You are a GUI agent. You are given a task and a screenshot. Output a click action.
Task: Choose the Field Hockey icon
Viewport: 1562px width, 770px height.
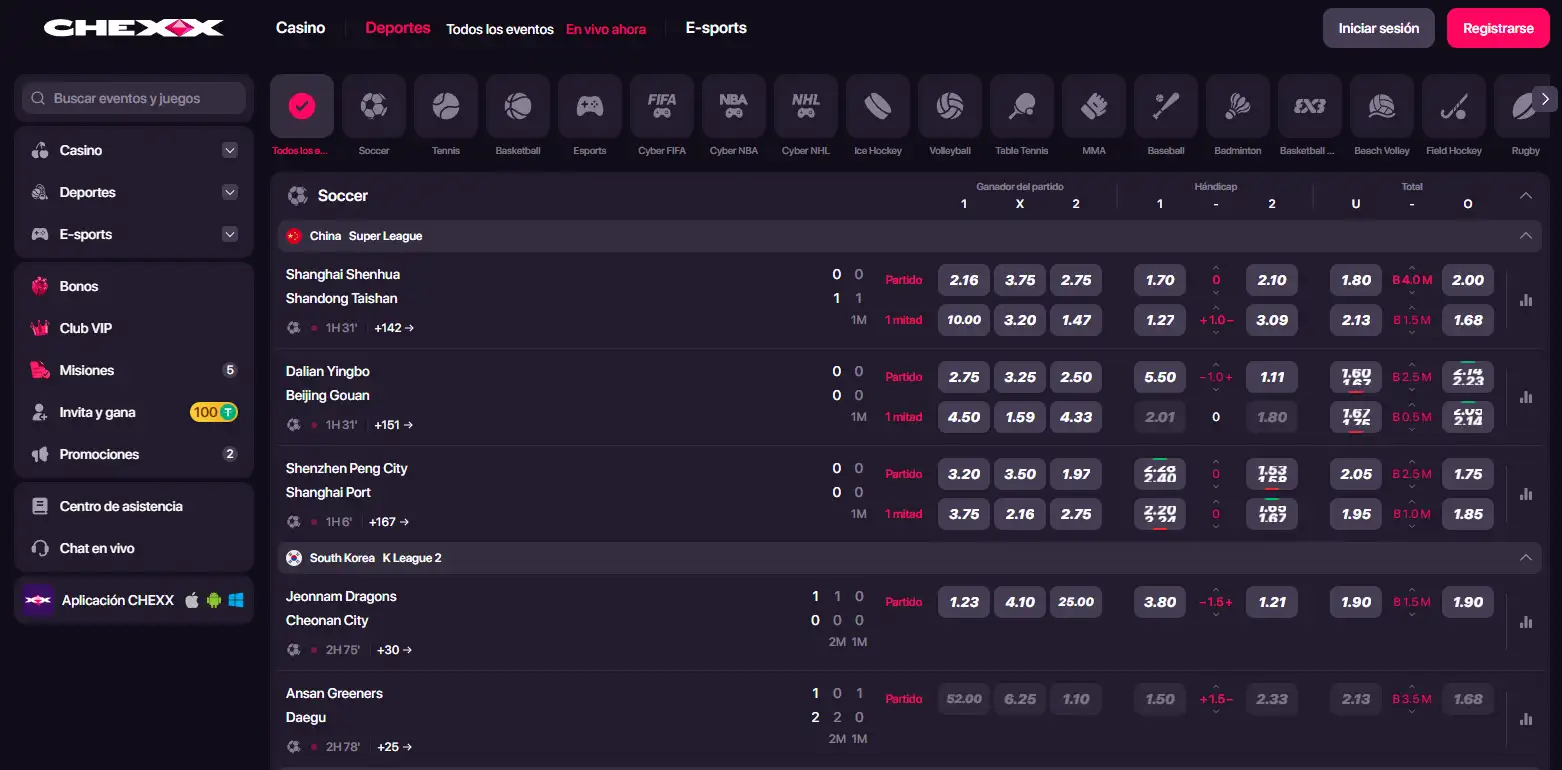tap(1454, 106)
